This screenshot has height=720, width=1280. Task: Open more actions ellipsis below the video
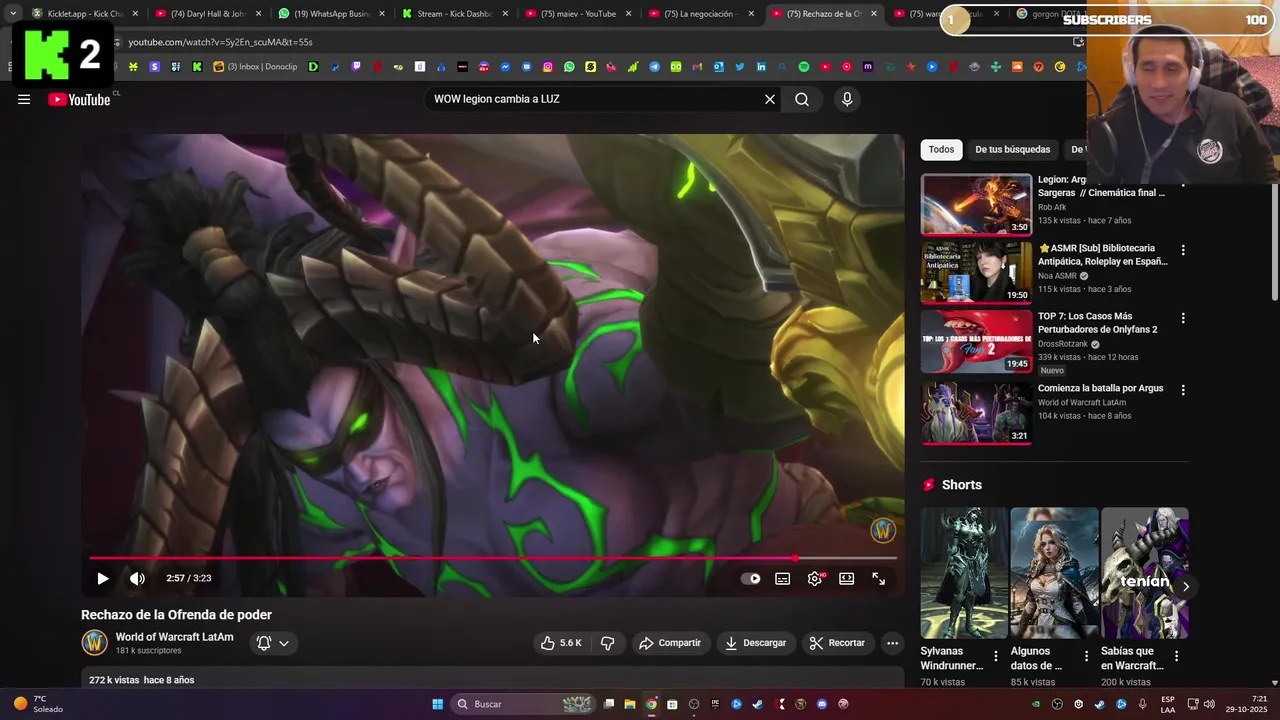pyautogui.click(x=892, y=643)
